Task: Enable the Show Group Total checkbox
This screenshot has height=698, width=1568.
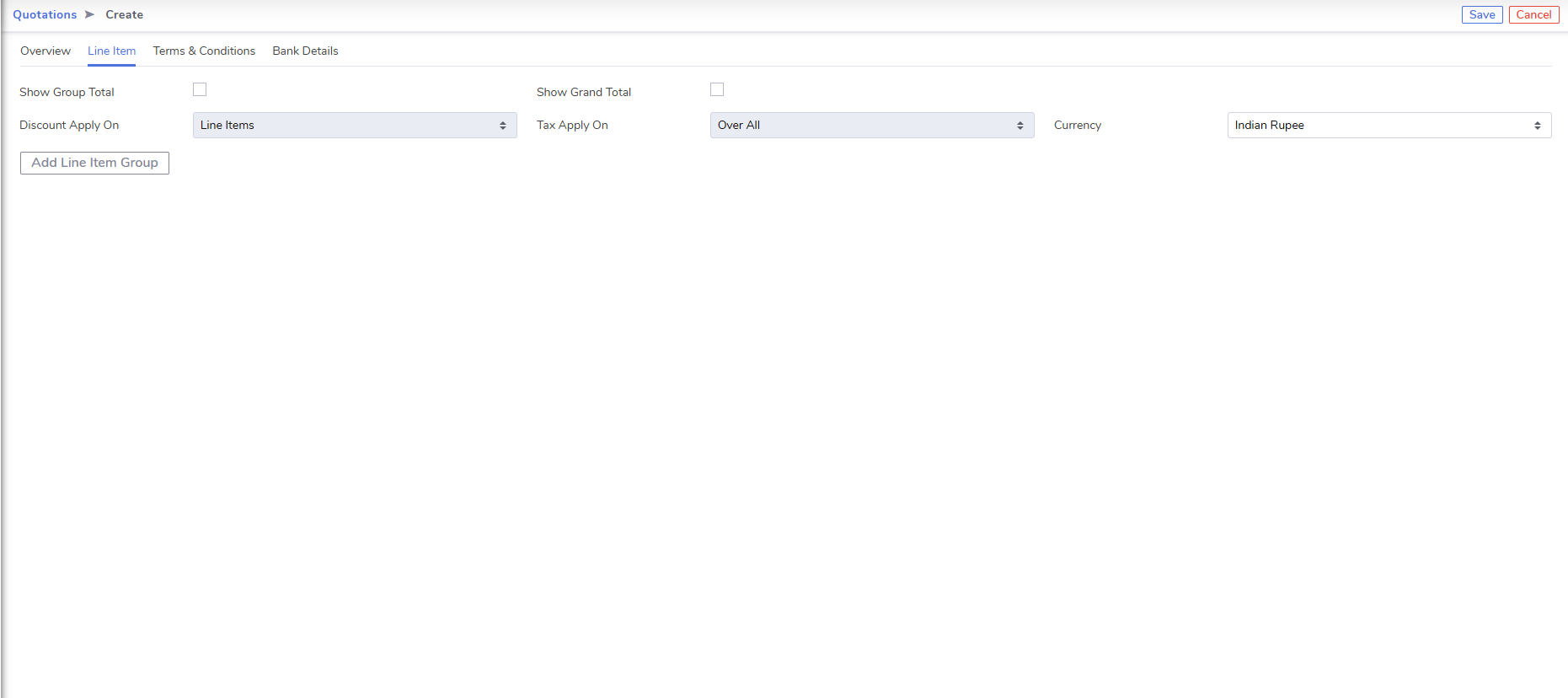Action: 200,89
